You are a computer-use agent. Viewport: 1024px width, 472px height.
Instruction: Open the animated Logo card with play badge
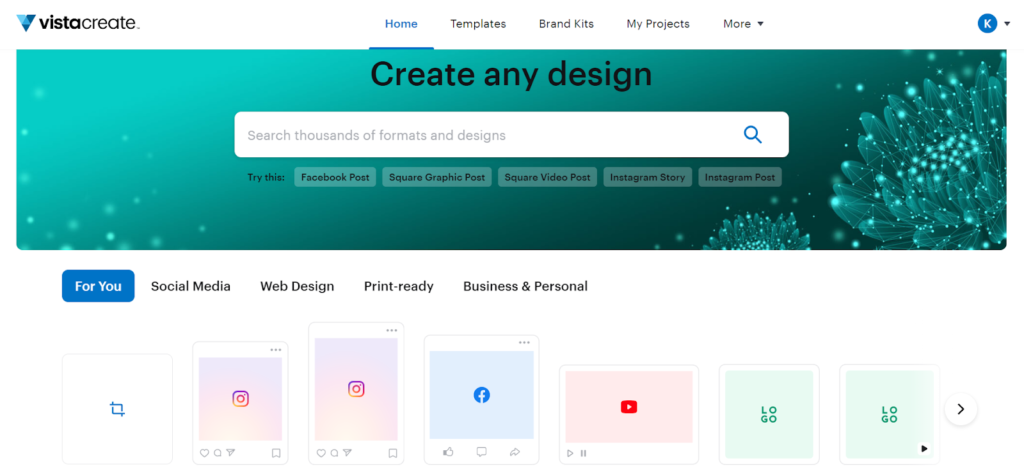[889, 414]
